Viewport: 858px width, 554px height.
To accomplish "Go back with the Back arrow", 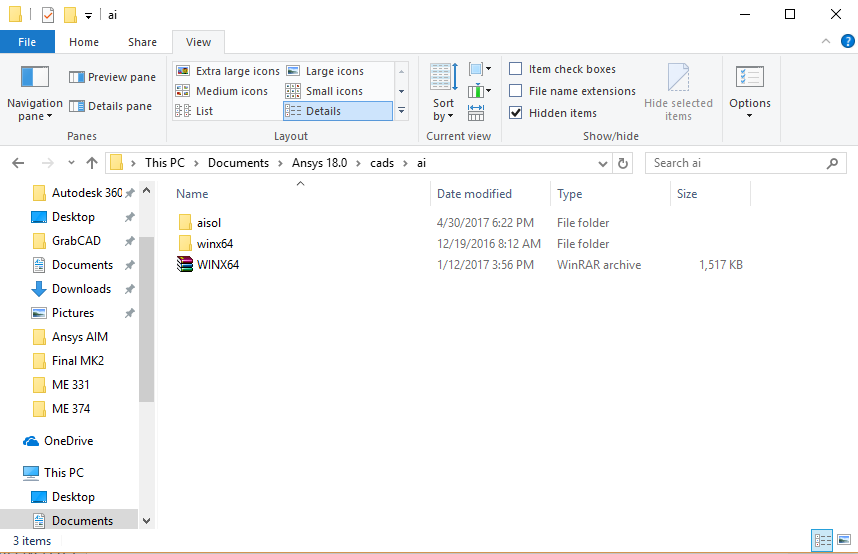I will (x=18, y=163).
